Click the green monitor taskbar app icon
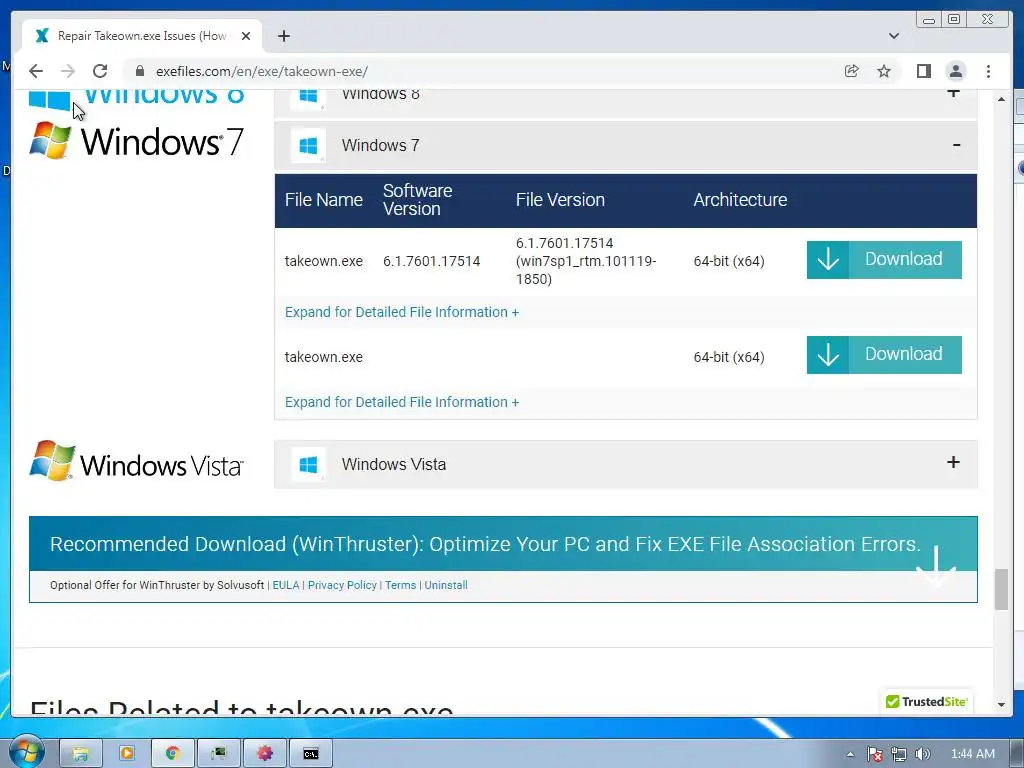Image resolution: width=1024 pixels, height=768 pixels. click(219, 754)
